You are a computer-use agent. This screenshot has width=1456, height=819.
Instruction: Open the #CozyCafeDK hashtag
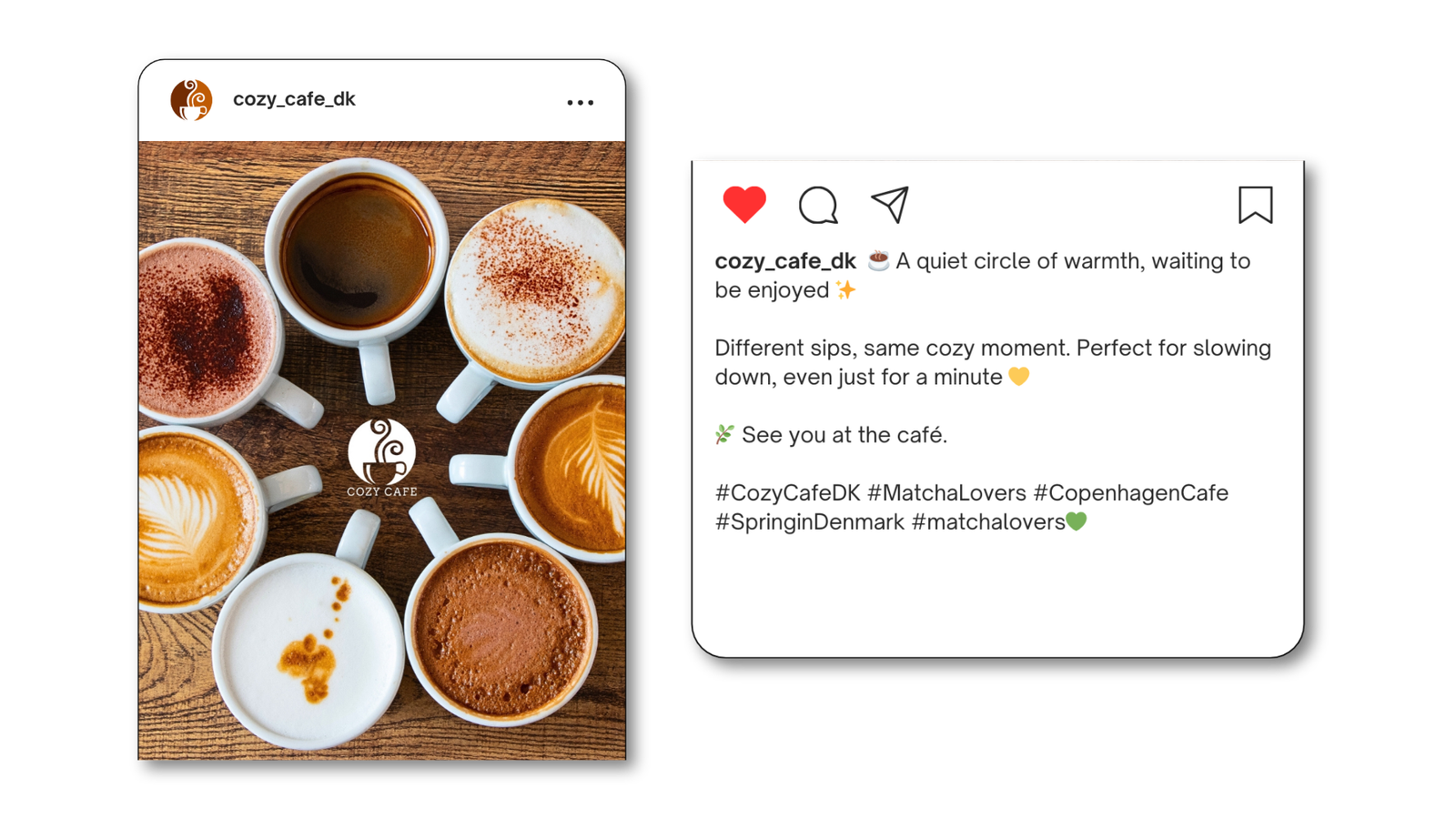pyautogui.click(x=787, y=493)
